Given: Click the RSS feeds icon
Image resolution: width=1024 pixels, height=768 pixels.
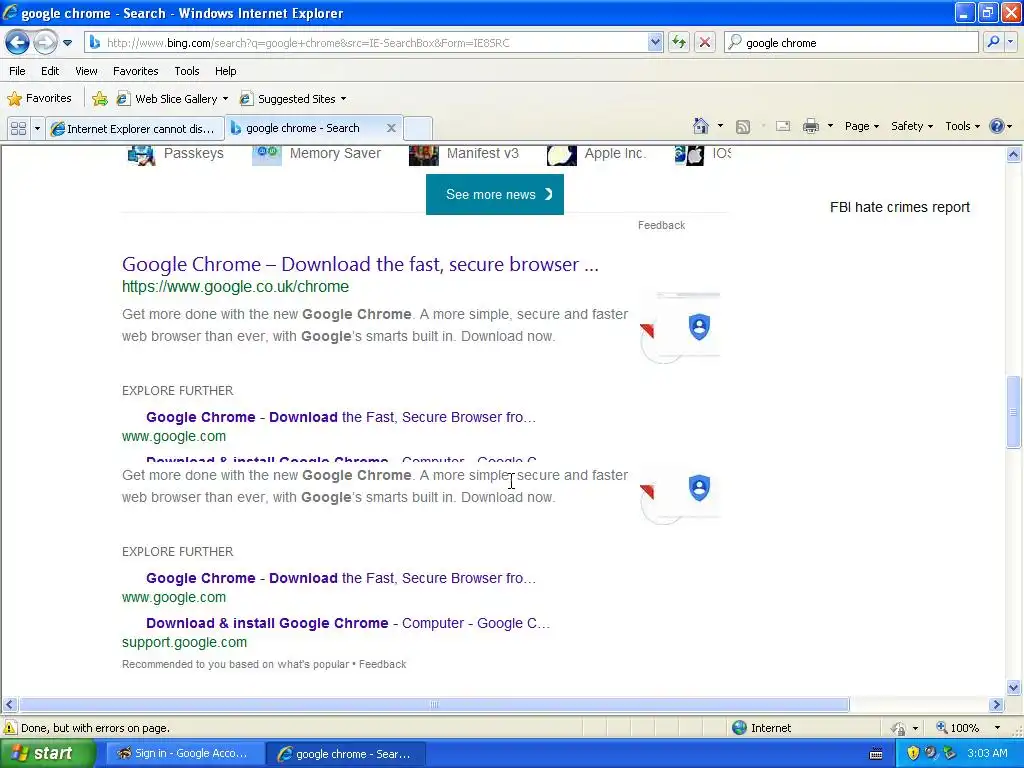Looking at the screenshot, I should (743, 127).
